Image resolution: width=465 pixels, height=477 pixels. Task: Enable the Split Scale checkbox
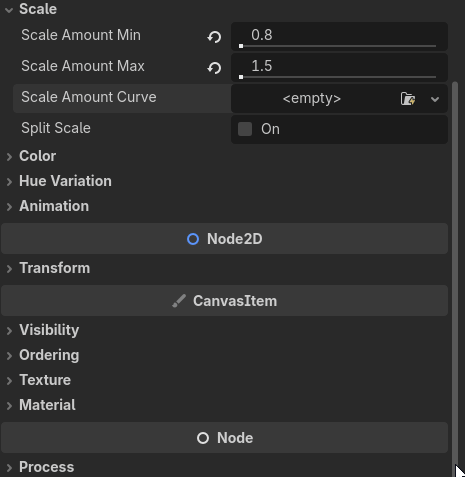tap(245, 129)
